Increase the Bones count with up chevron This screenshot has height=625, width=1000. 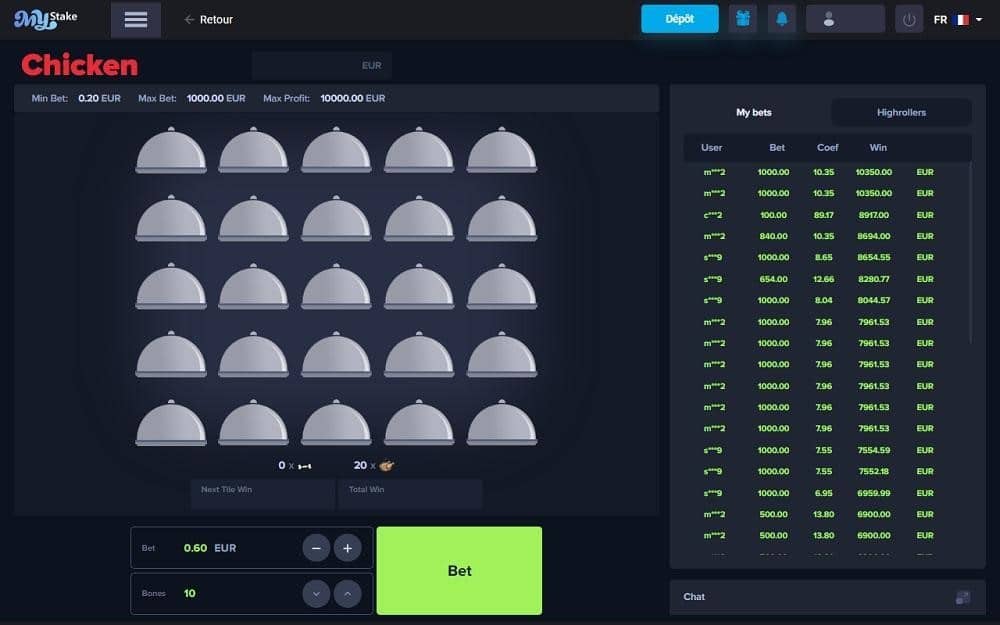348,594
